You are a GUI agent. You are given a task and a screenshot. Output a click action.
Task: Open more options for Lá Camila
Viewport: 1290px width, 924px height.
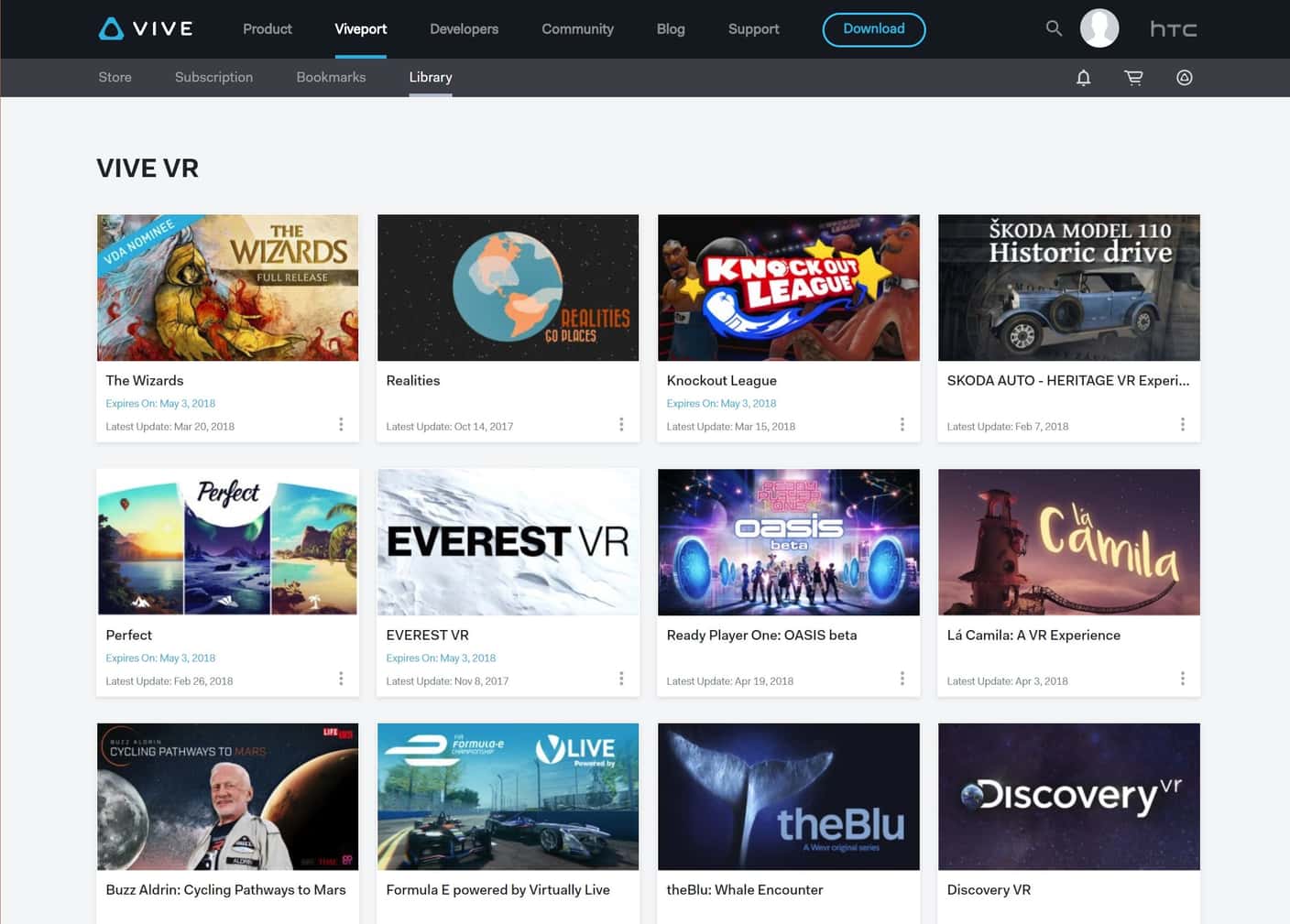[1183, 679]
